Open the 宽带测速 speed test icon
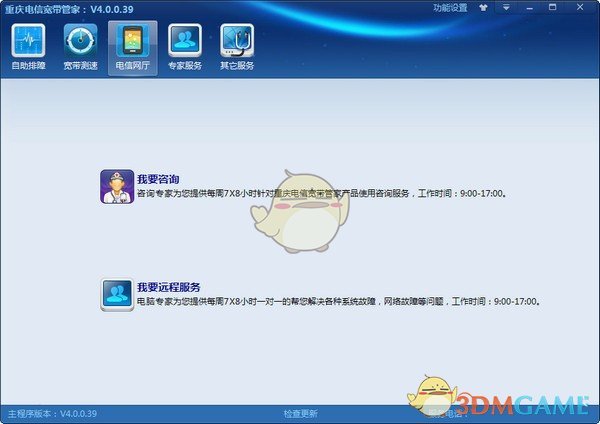 (x=80, y=41)
